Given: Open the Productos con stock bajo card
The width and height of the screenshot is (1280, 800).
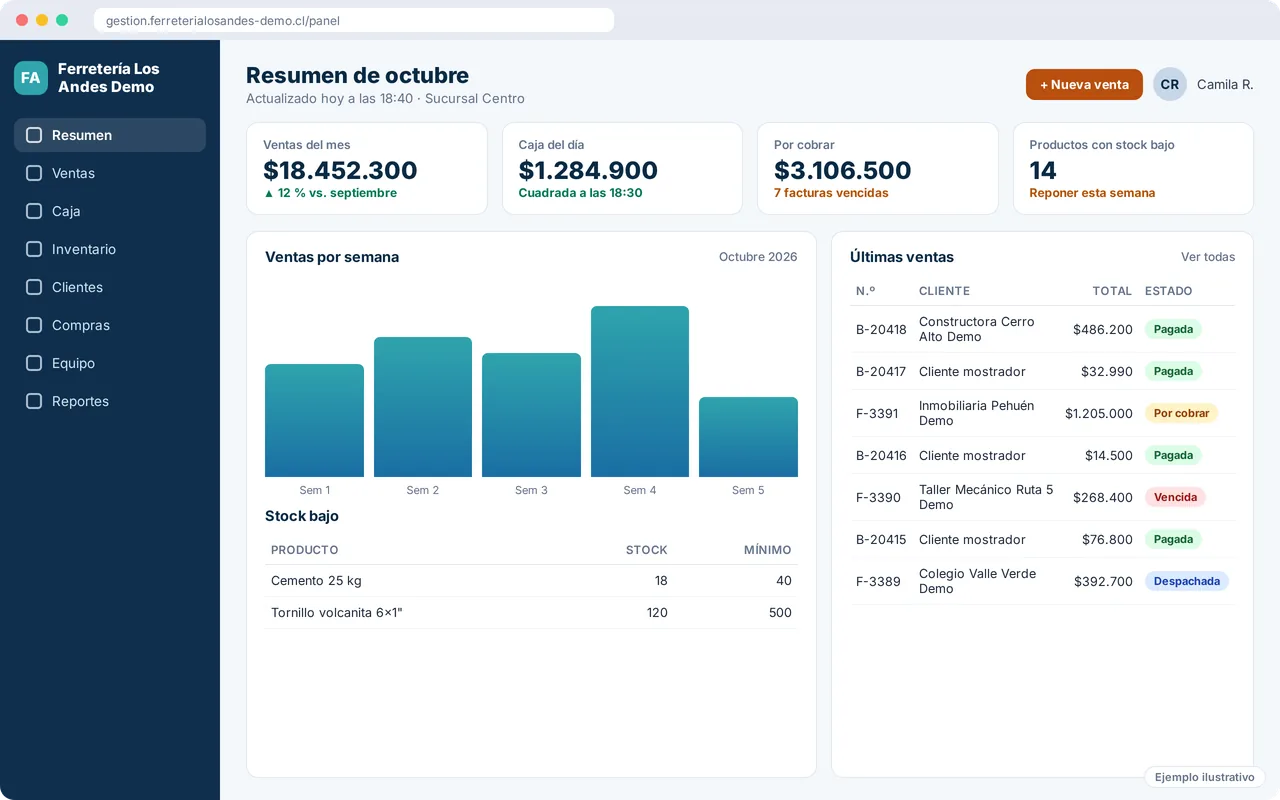Looking at the screenshot, I should coord(1133,168).
